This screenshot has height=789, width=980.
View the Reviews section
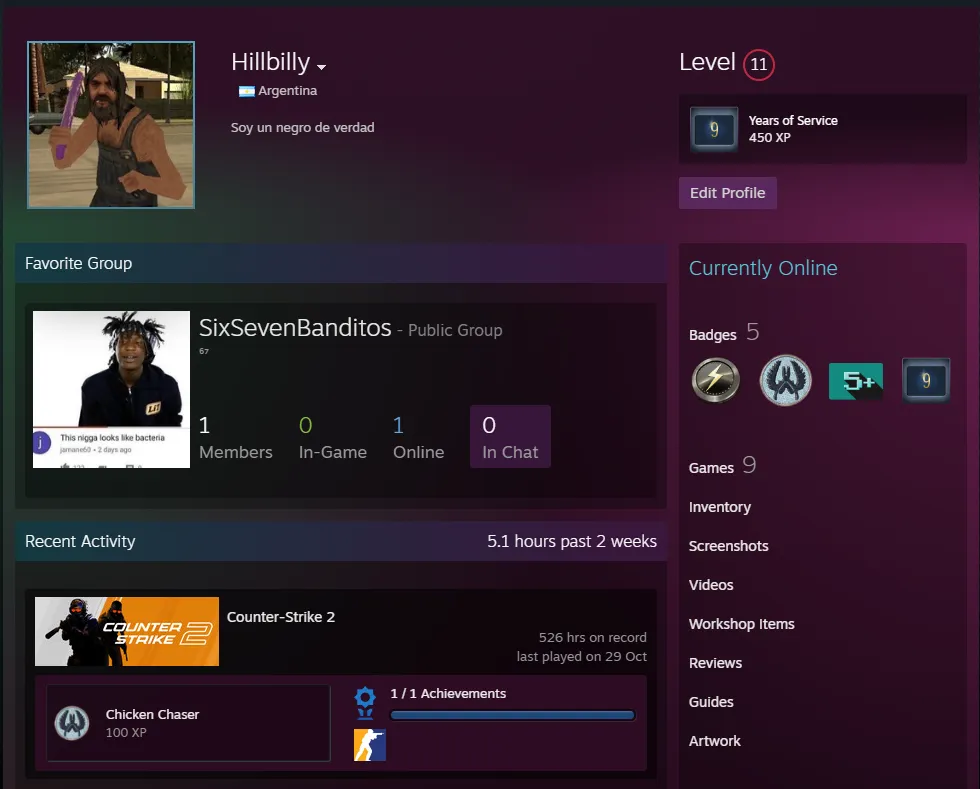pos(715,663)
